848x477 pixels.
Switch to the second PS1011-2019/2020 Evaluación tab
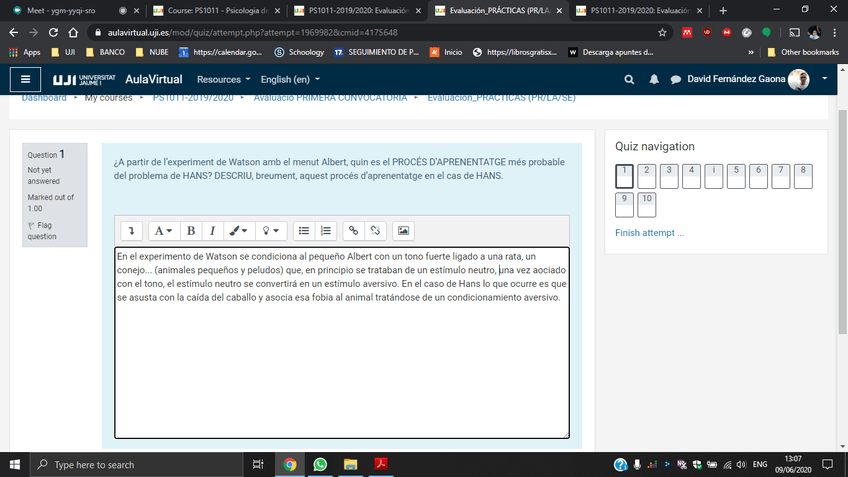[358, 11]
